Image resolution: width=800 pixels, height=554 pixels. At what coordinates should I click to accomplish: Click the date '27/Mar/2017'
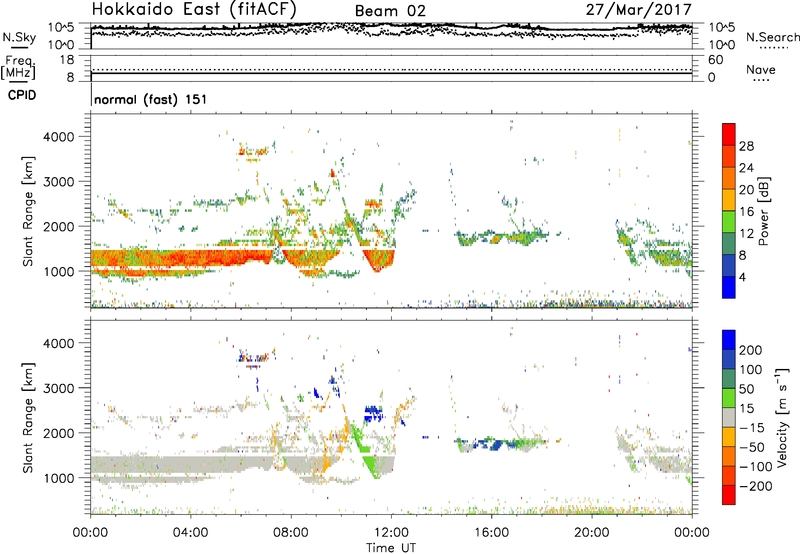(638, 9)
